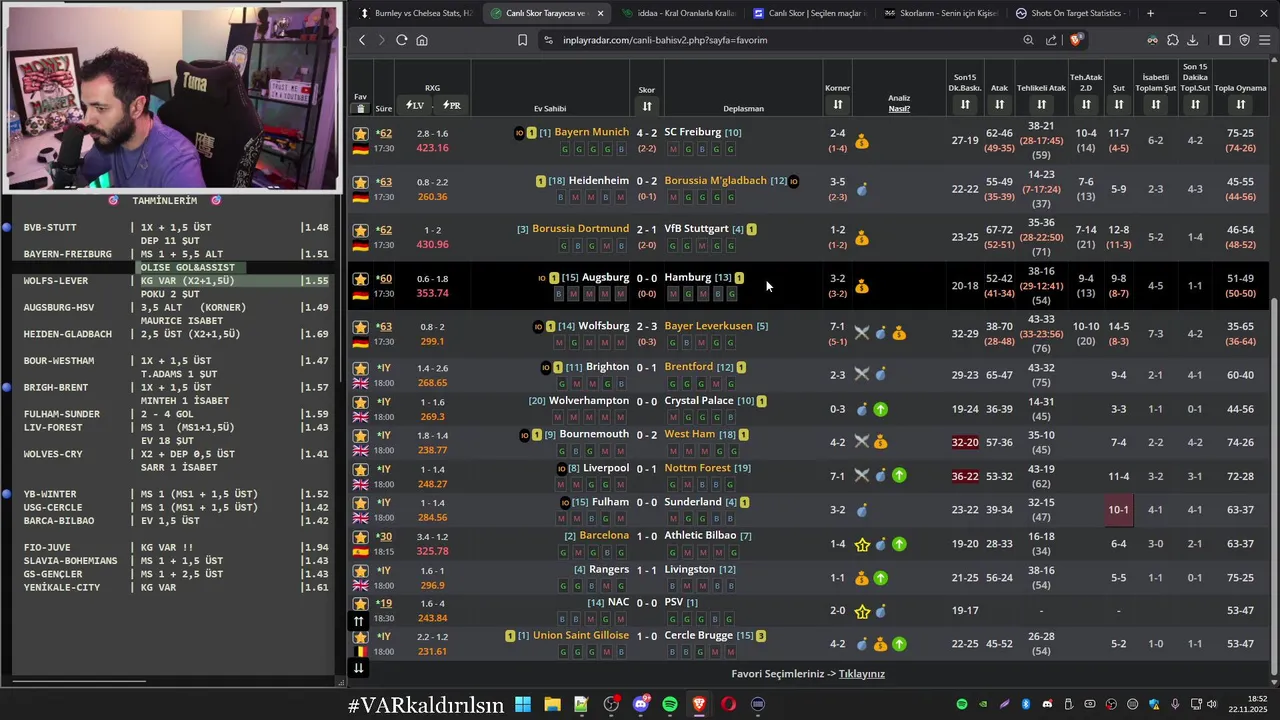1280x720 pixels.
Task: Toggle favorite star for Heidenheim match
Action: tap(360, 182)
